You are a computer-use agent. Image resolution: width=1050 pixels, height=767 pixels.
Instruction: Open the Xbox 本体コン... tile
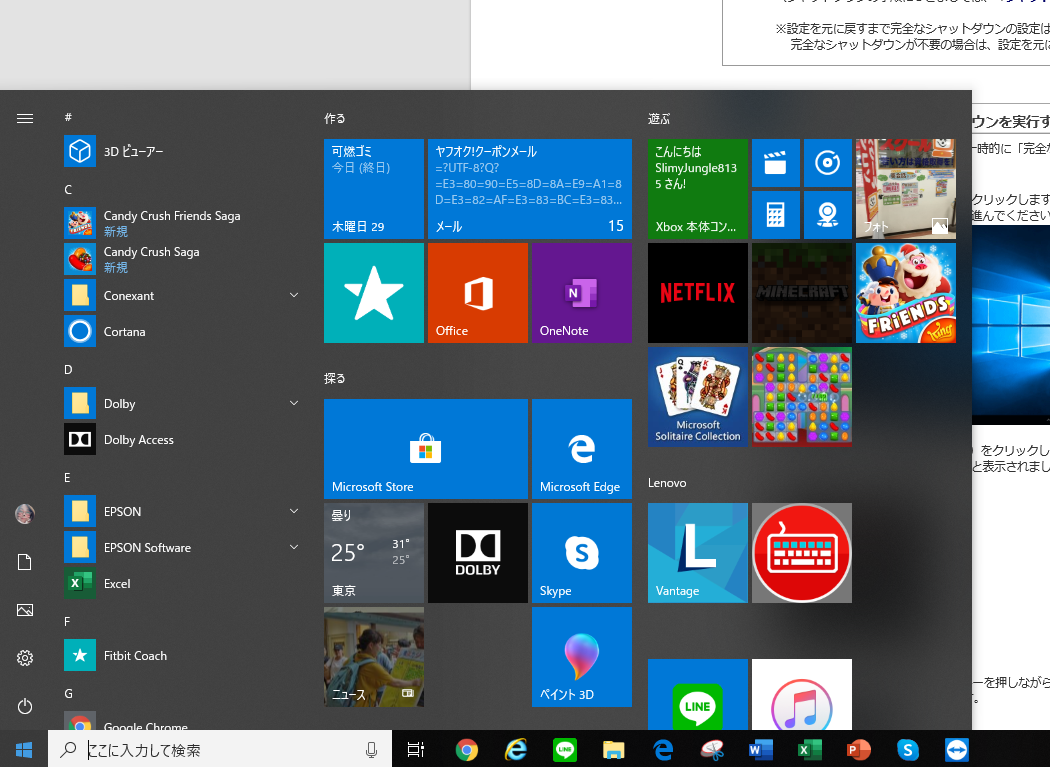[698, 189]
